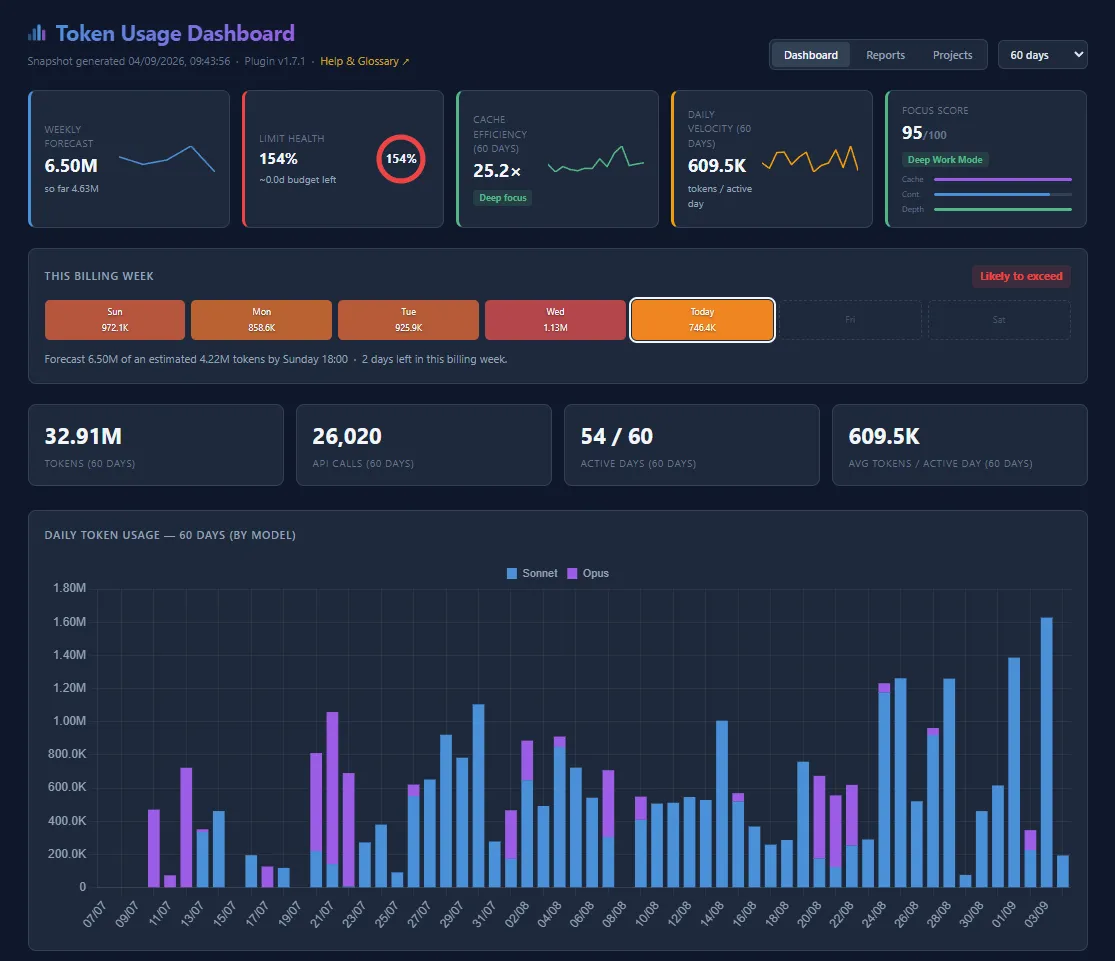The image size is (1115, 961).
Task: Select the Wed 1.13M day tile
Action: tap(555, 319)
